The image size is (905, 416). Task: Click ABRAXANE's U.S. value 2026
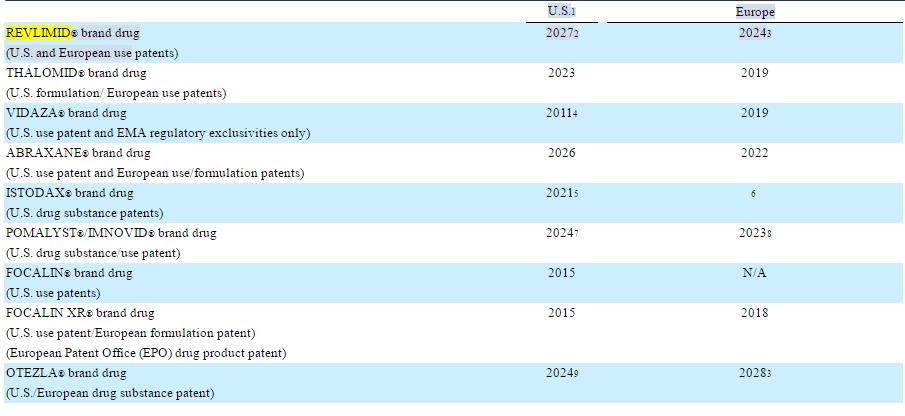(562, 153)
